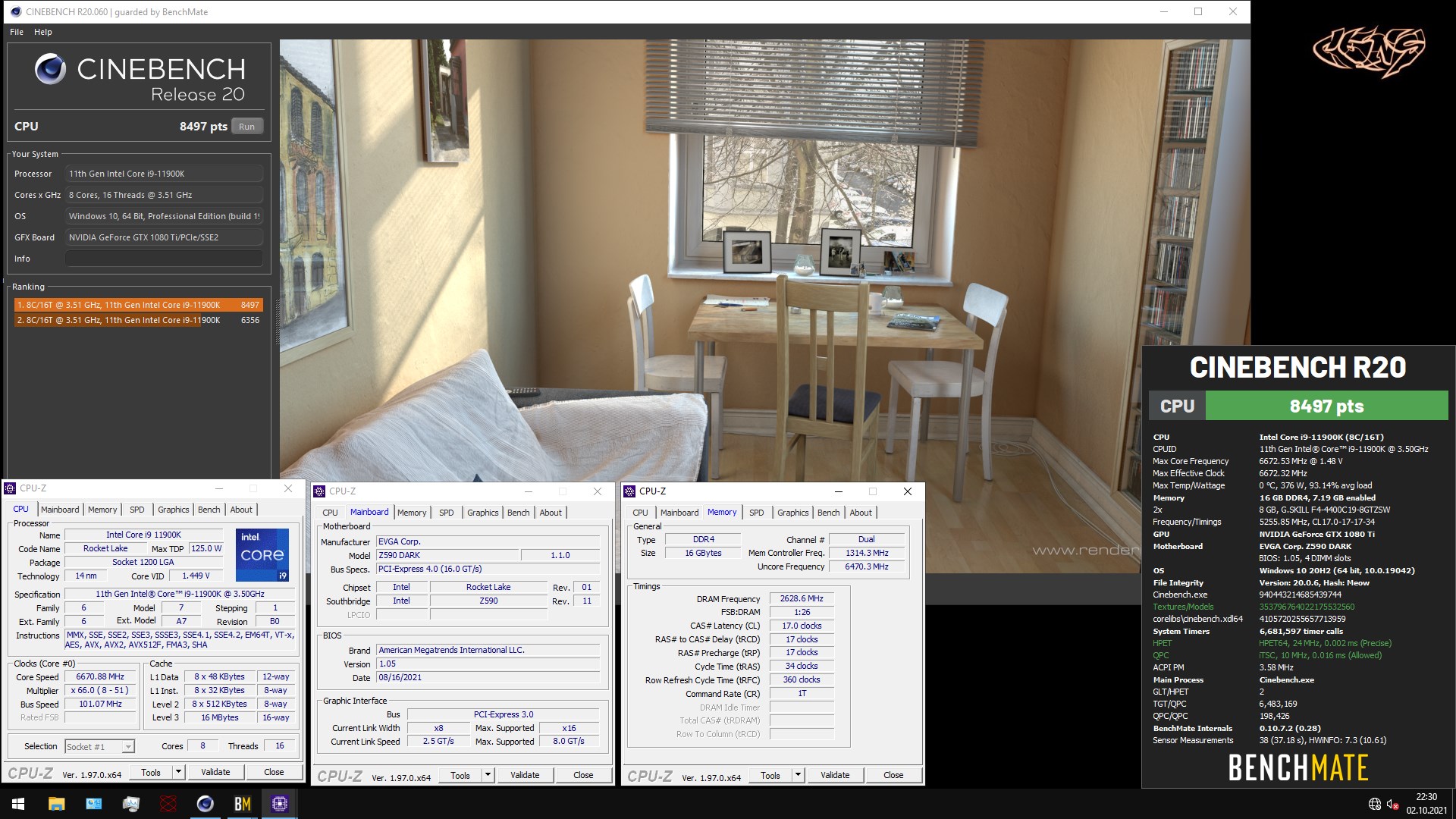
Task: Select second ranking entry scoring 6356
Action: pos(138,320)
